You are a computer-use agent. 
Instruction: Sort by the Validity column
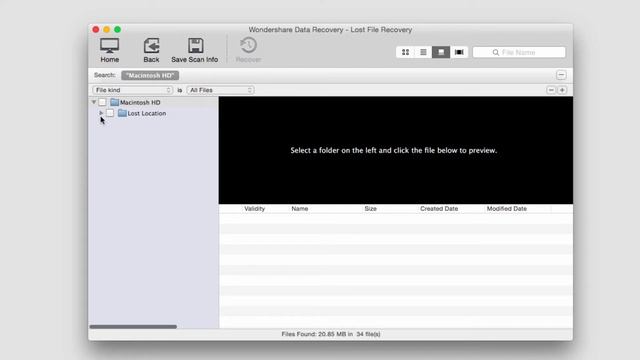[x=255, y=209]
